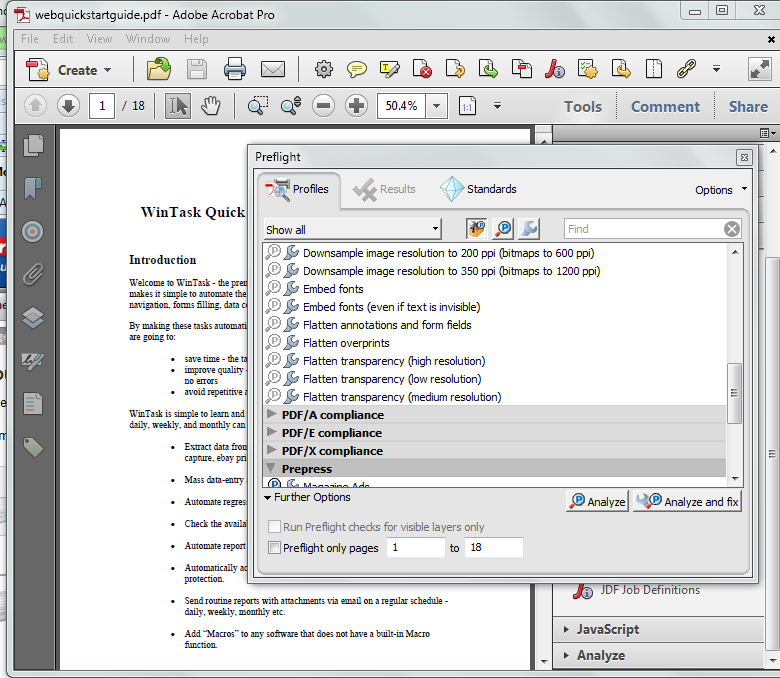Click the full screen expand icon
This screenshot has height=678, width=780.
[x=760, y=69]
